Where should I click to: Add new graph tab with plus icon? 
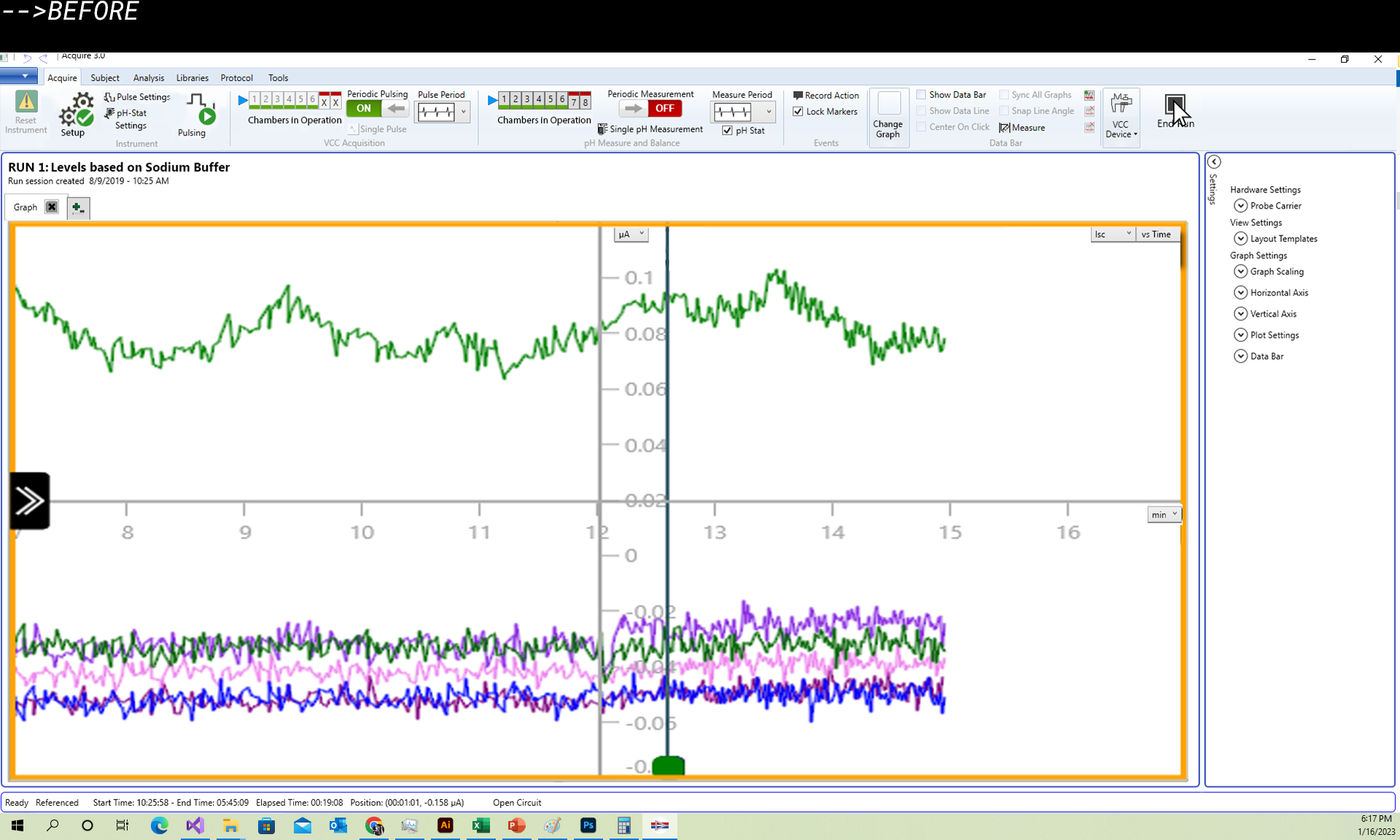click(78, 208)
